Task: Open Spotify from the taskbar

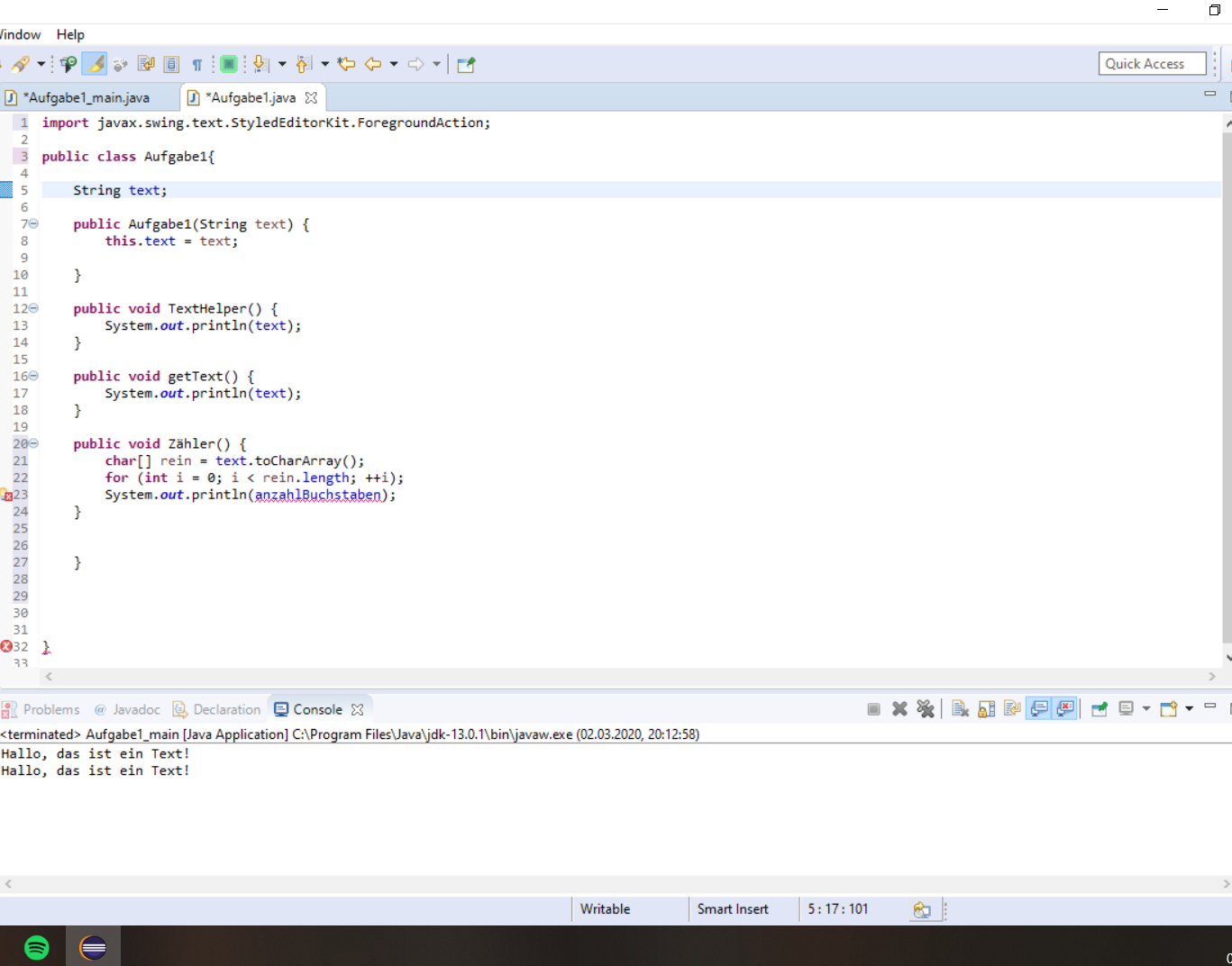Action: click(35, 945)
